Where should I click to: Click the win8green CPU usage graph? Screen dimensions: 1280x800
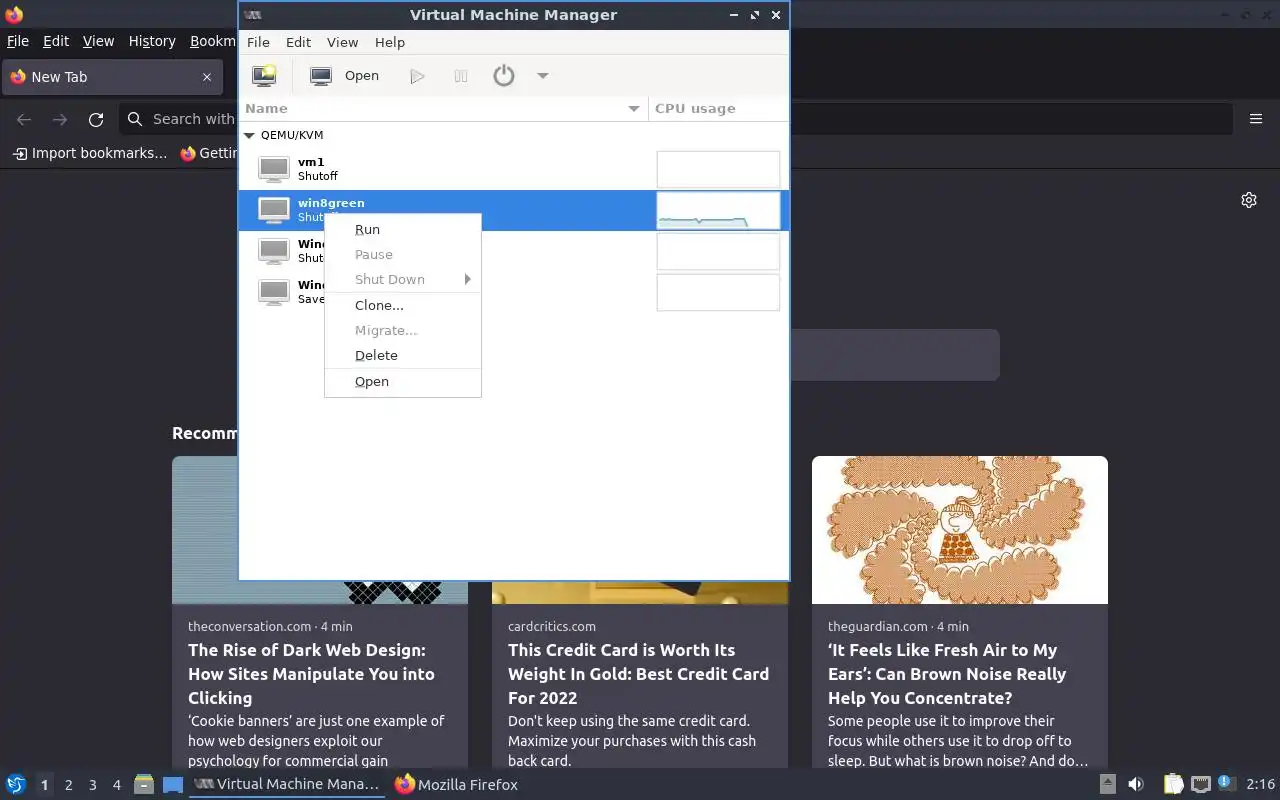point(718,210)
